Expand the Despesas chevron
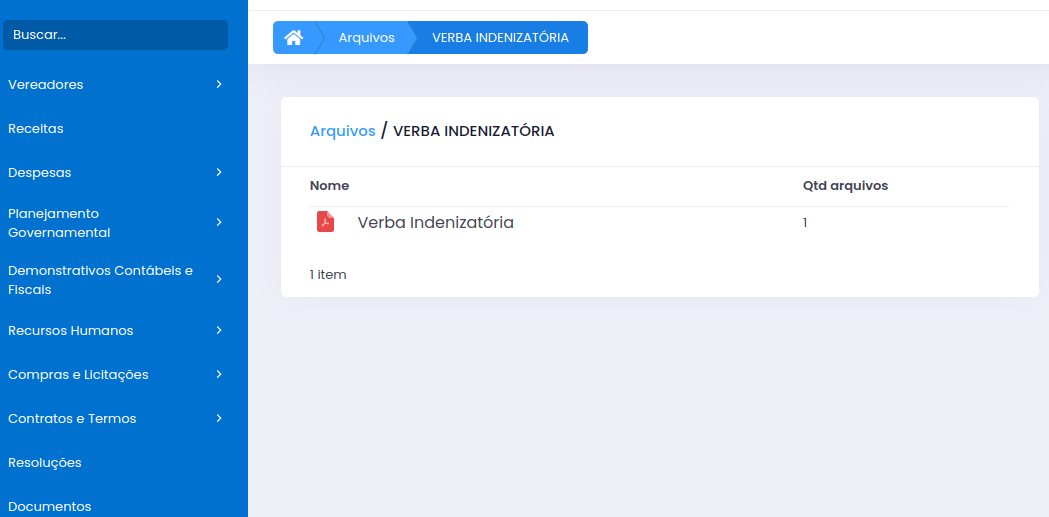Screen dimensions: 1049x517 tap(218, 172)
